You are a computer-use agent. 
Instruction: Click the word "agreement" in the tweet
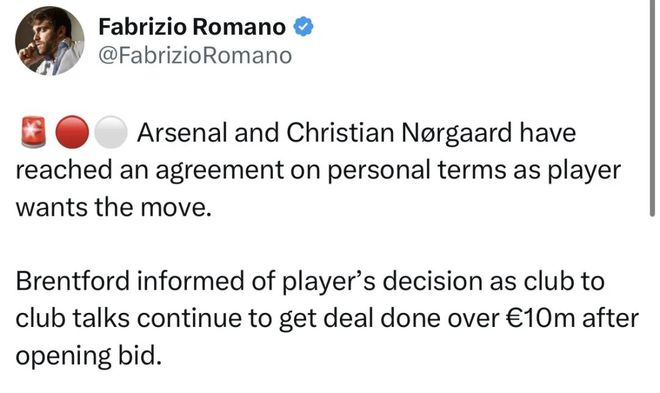[220, 172]
